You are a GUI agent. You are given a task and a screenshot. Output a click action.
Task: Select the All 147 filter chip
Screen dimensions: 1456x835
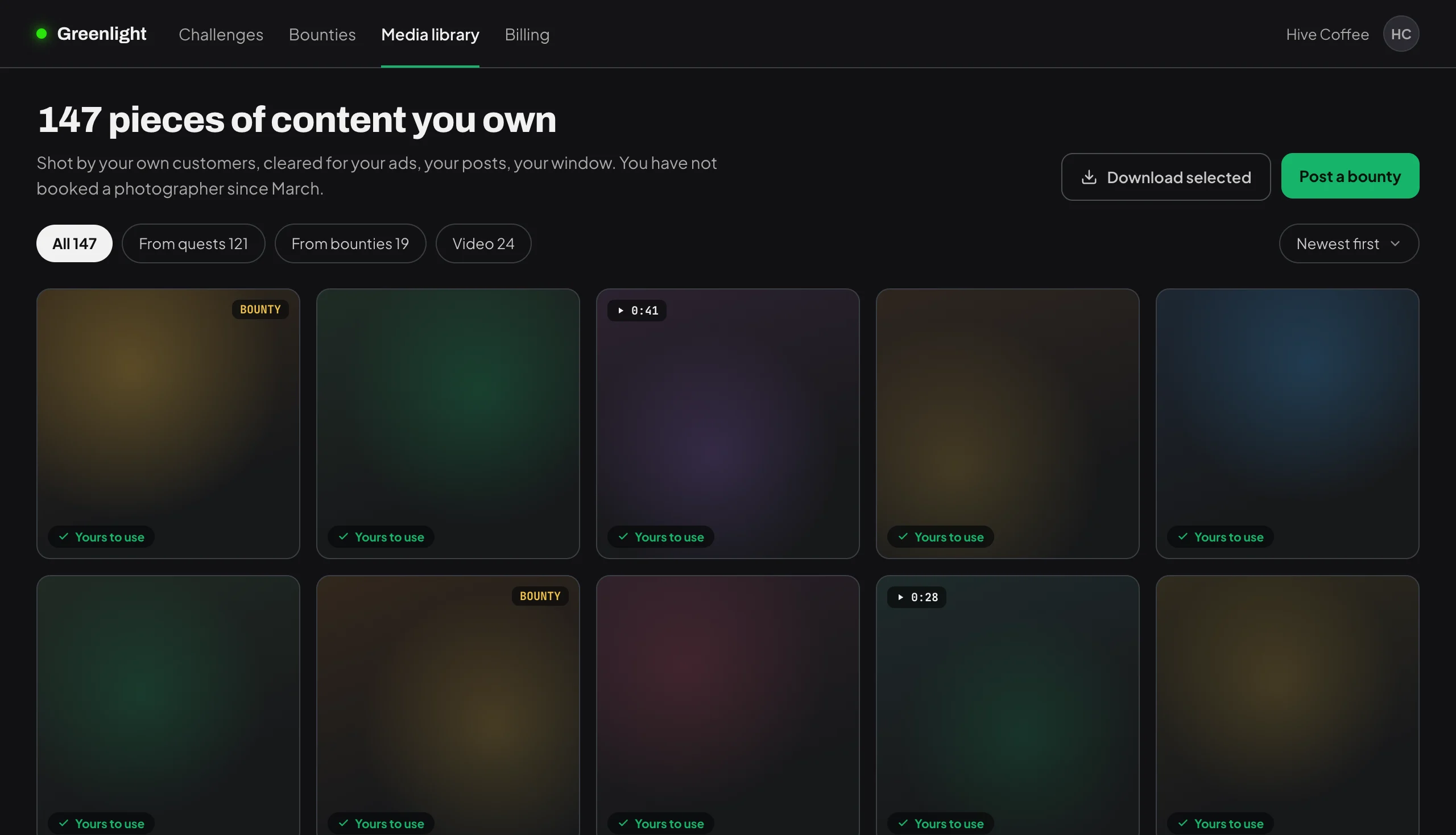(75, 244)
